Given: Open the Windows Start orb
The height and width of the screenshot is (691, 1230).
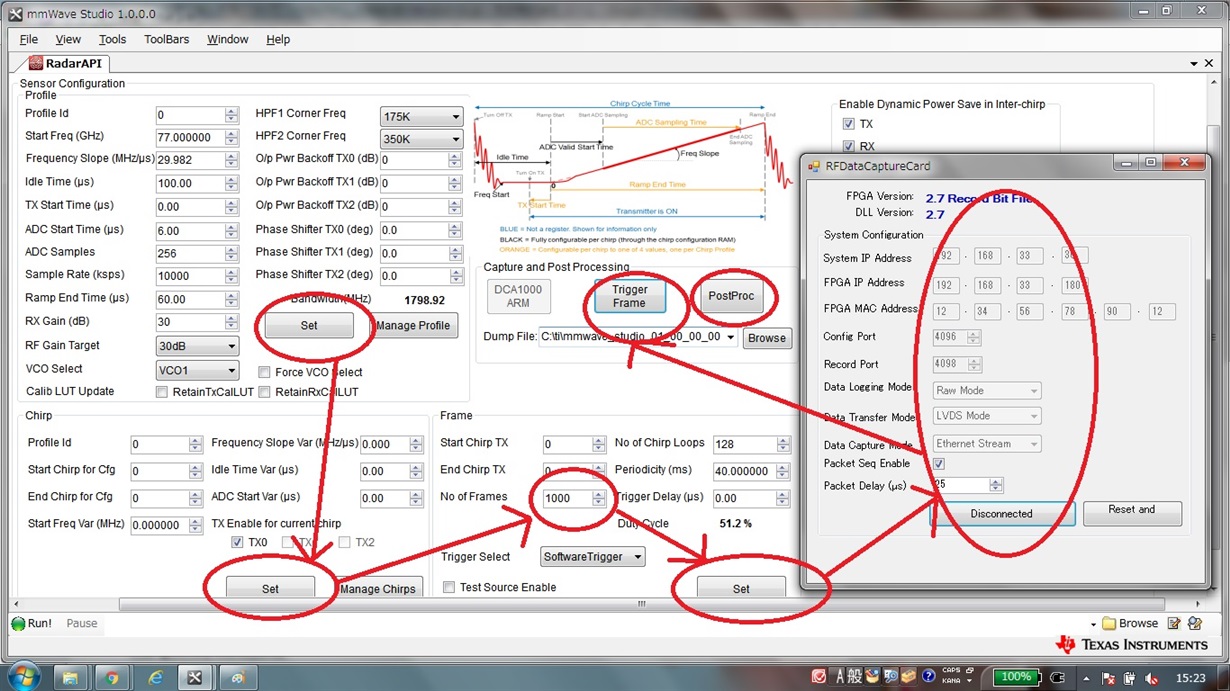Looking at the screenshot, I should click(22, 677).
